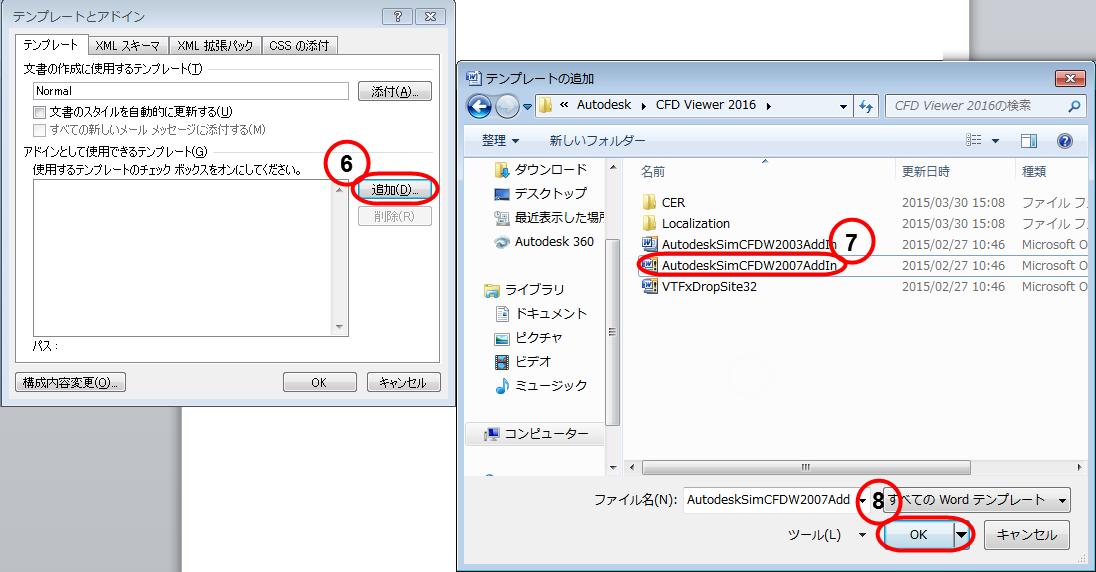Expand the arrow after Autodesk breadcrumb
The width and height of the screenshot is (1096, 572).
[643, 106]
